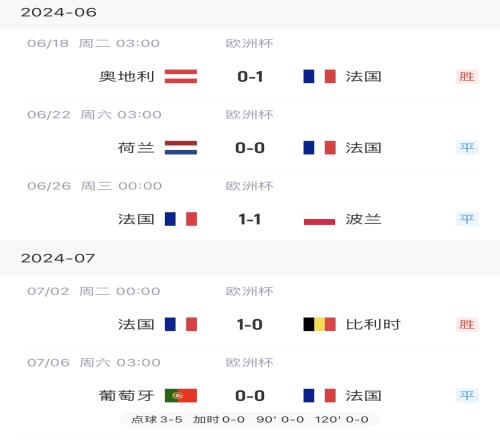Click France flag in Portugal match
The height and width of the screenshot is (440, 500).
click(x=319, y=396)
